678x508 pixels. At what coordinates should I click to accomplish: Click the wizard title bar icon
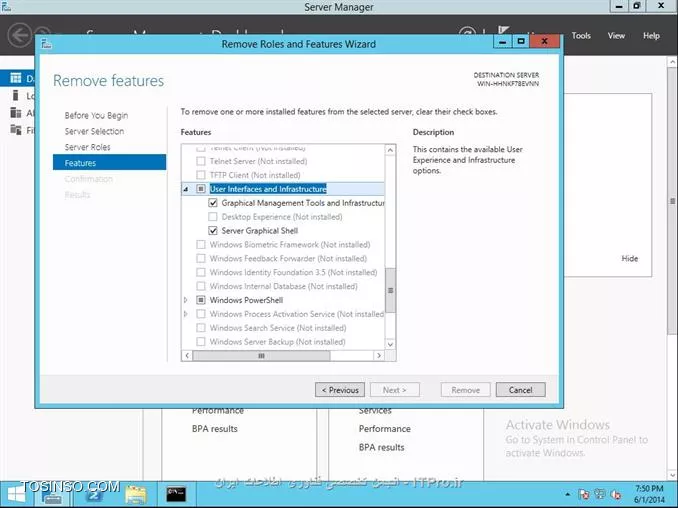46,44
